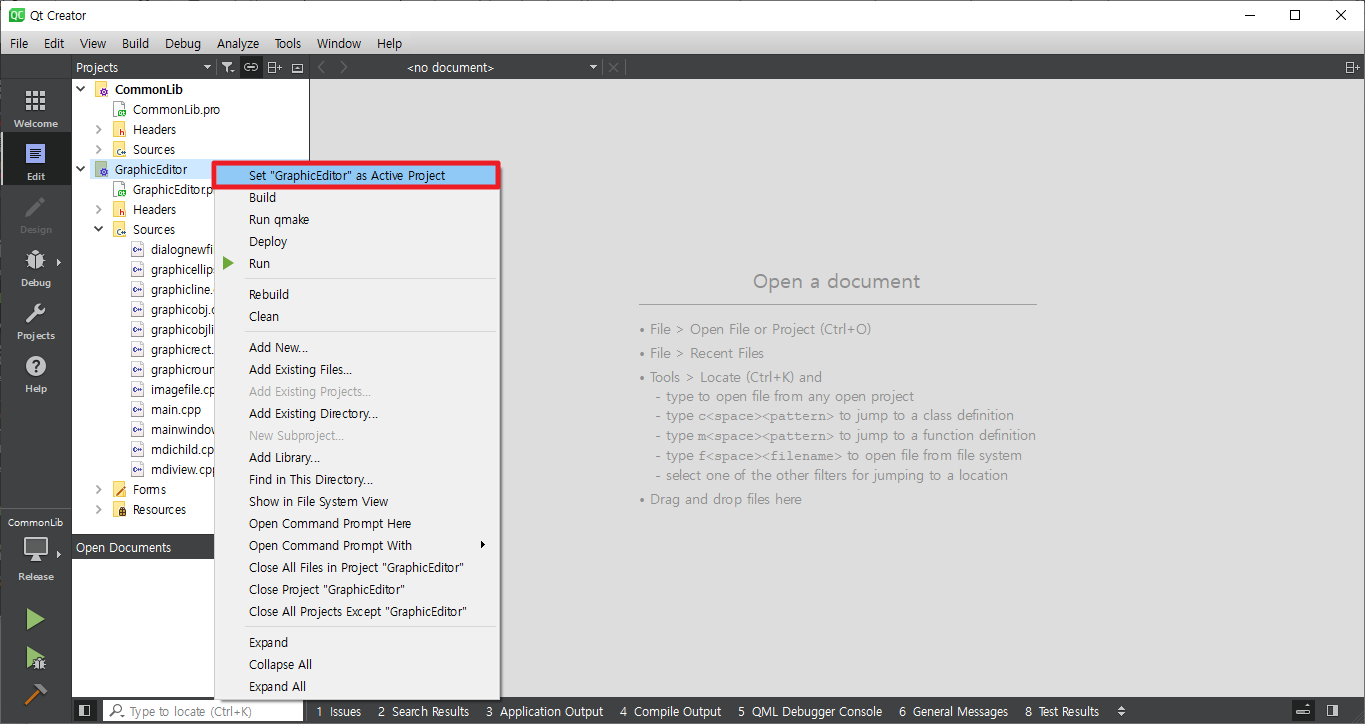Click Add Existing Directory... entry
The image size is (1365, 724).
click(357, 413)
